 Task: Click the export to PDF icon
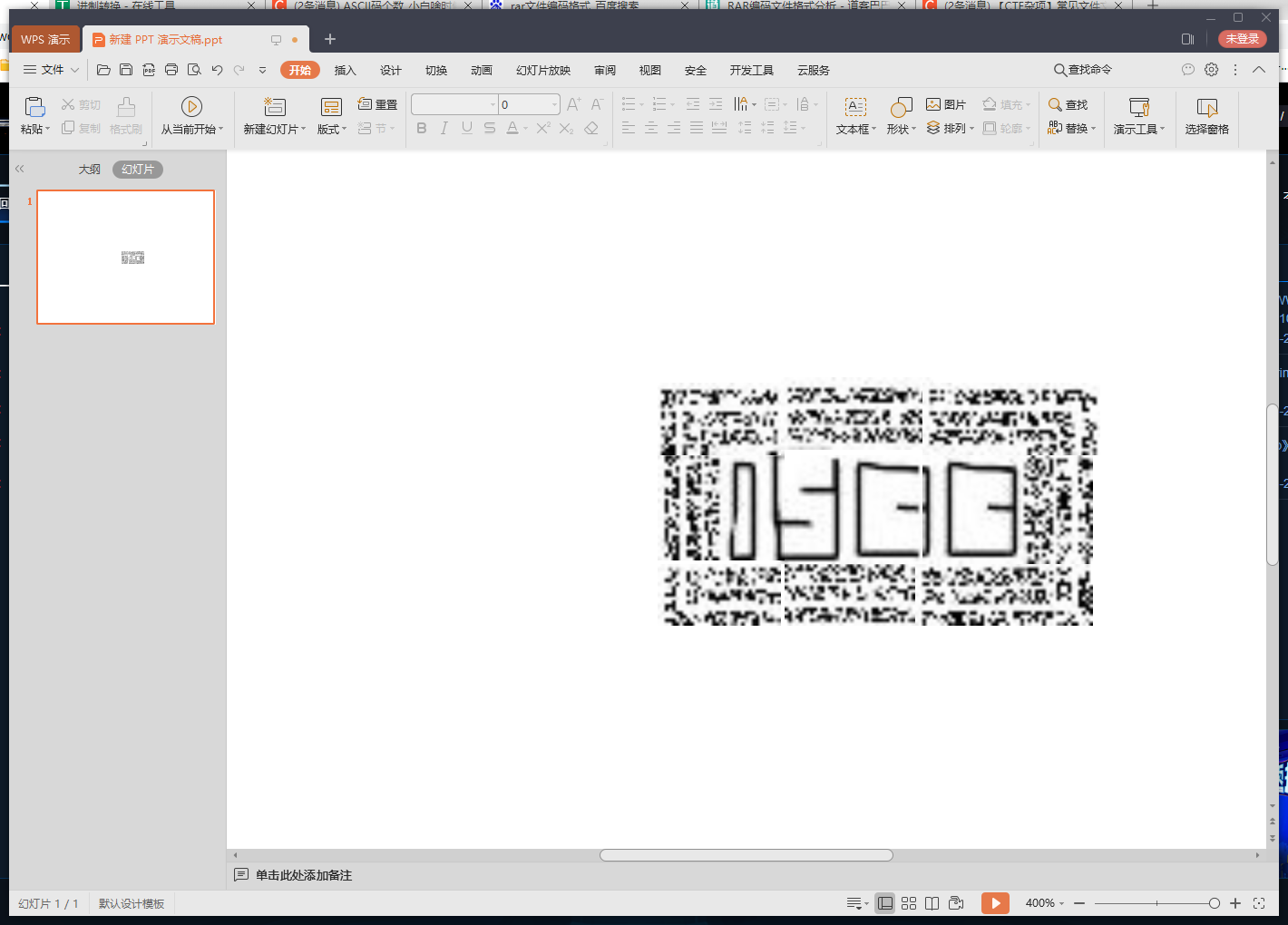tap(149, 70)
